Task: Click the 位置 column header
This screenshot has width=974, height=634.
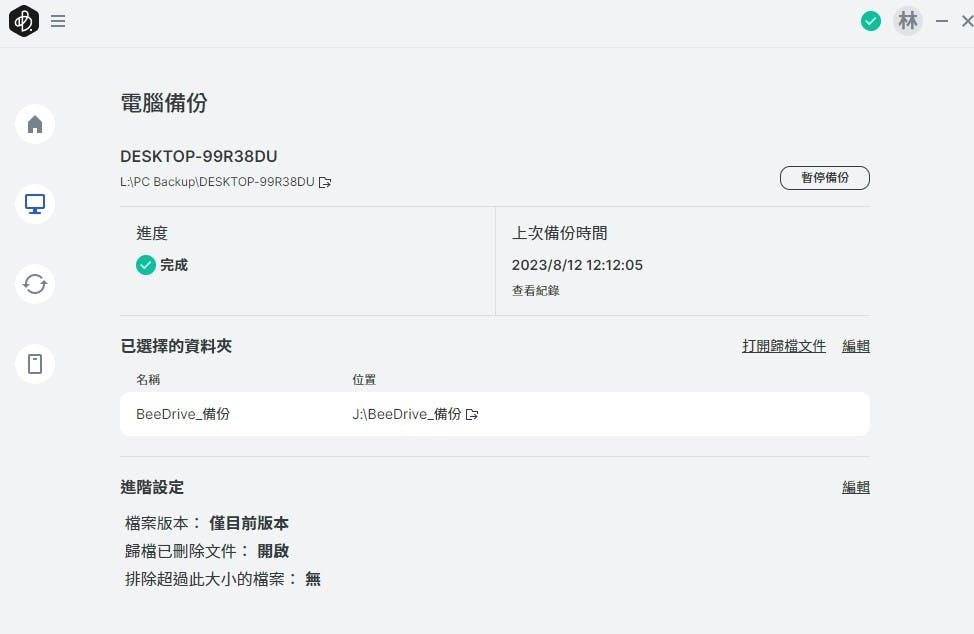Action: 364,379
